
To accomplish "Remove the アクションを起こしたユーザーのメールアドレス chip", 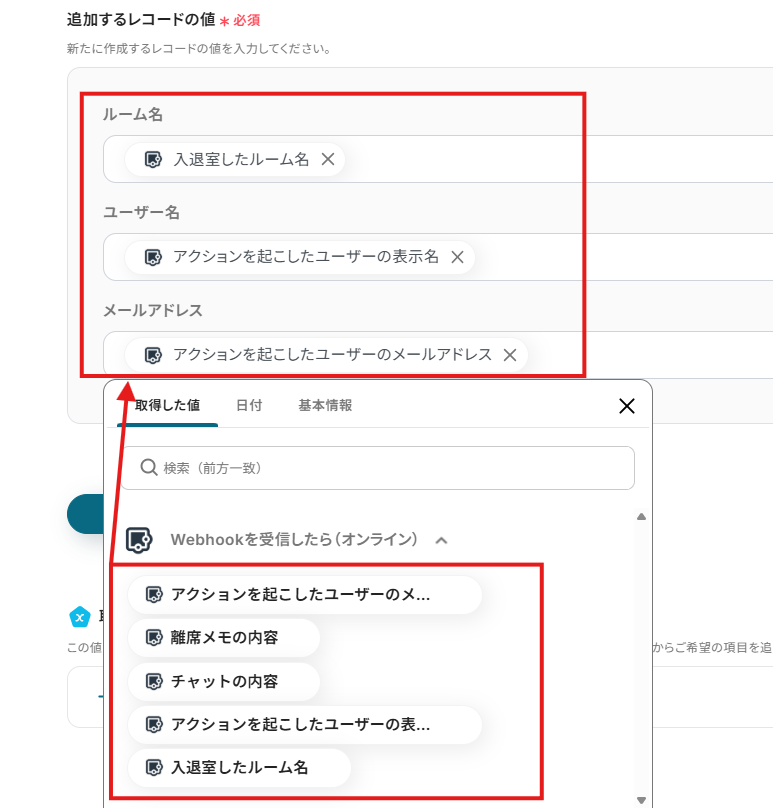I will click(x=510, y=355).
